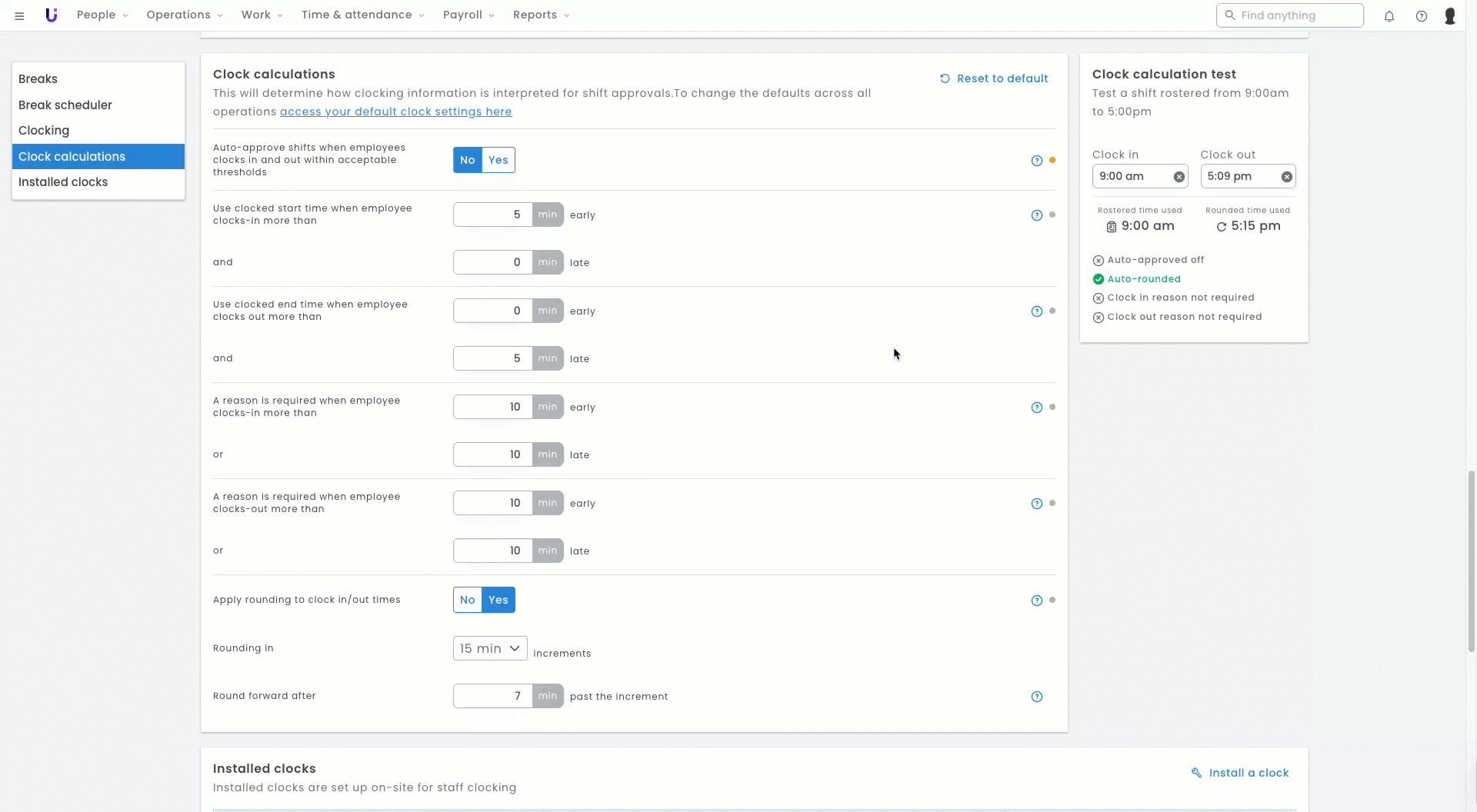Image resolution: width=1477 pixels, height=812 pixels.
Task: Open the Rounding in increments dropdown
Action: pos(489,648)
